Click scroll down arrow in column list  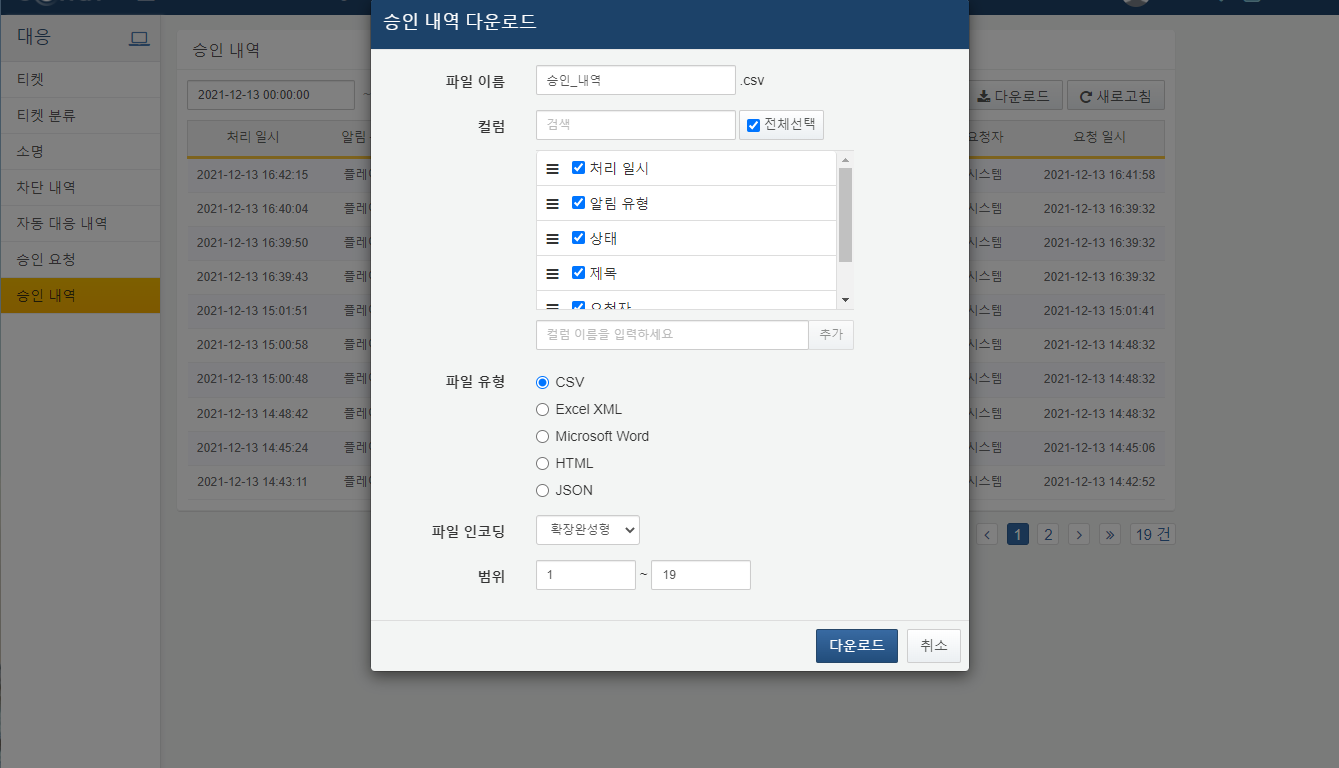point(845,300)
